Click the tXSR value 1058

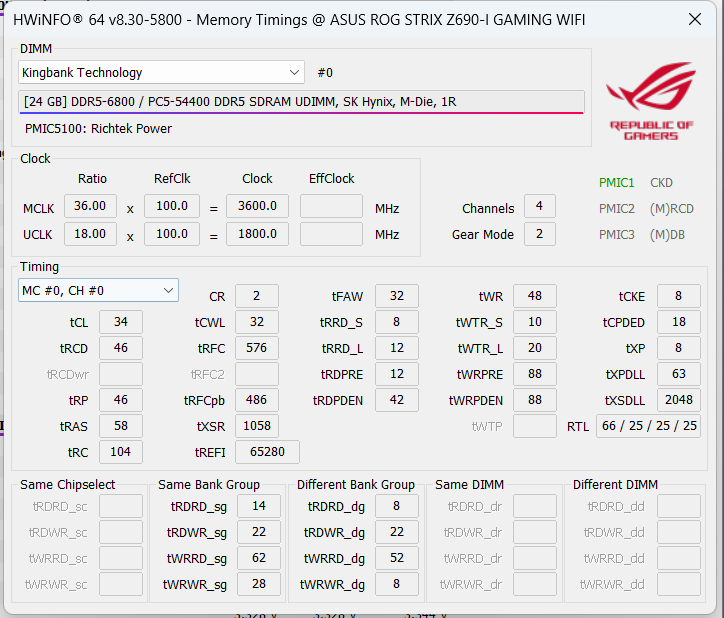coord(257,426)
